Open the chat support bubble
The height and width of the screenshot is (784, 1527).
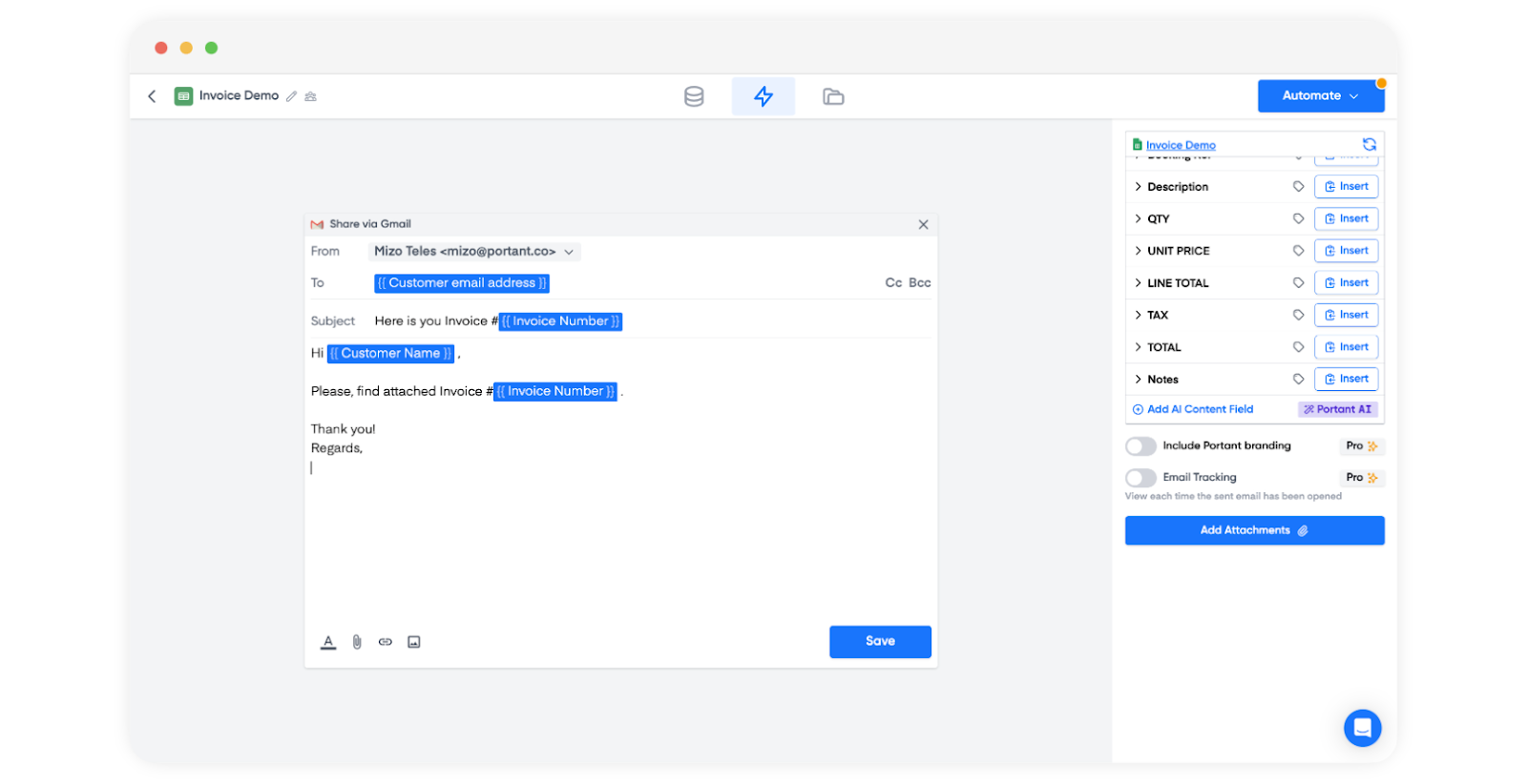point(1362,728)
